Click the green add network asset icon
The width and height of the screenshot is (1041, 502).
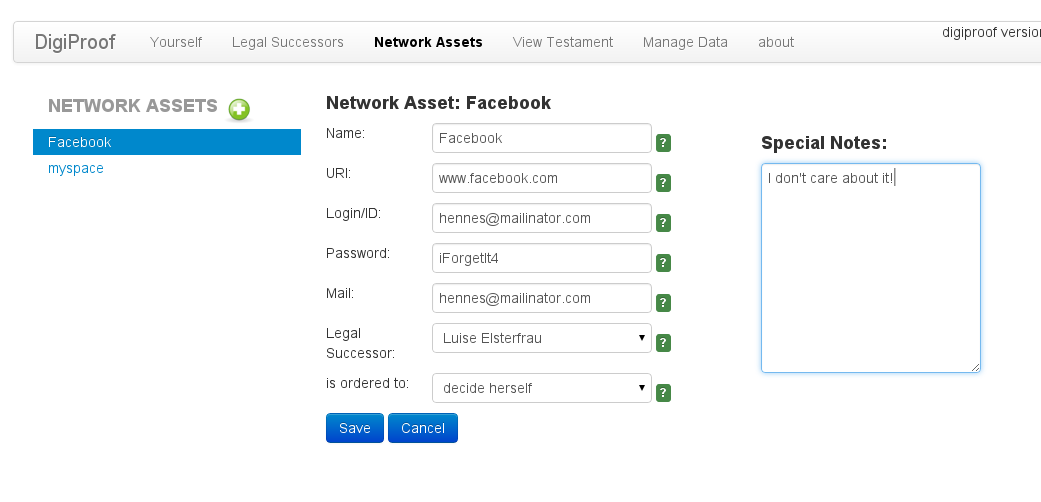click(x=239, y=109)
